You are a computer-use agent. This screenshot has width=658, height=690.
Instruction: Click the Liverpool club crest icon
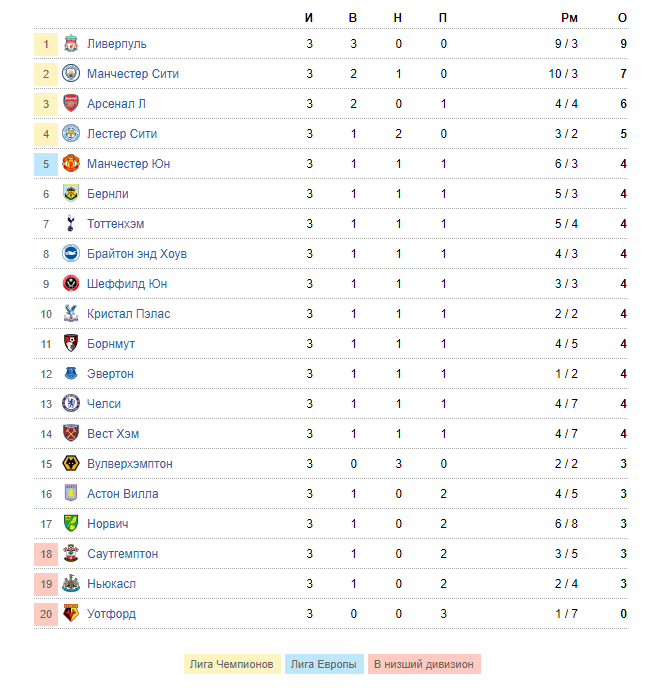click(71, 44)
